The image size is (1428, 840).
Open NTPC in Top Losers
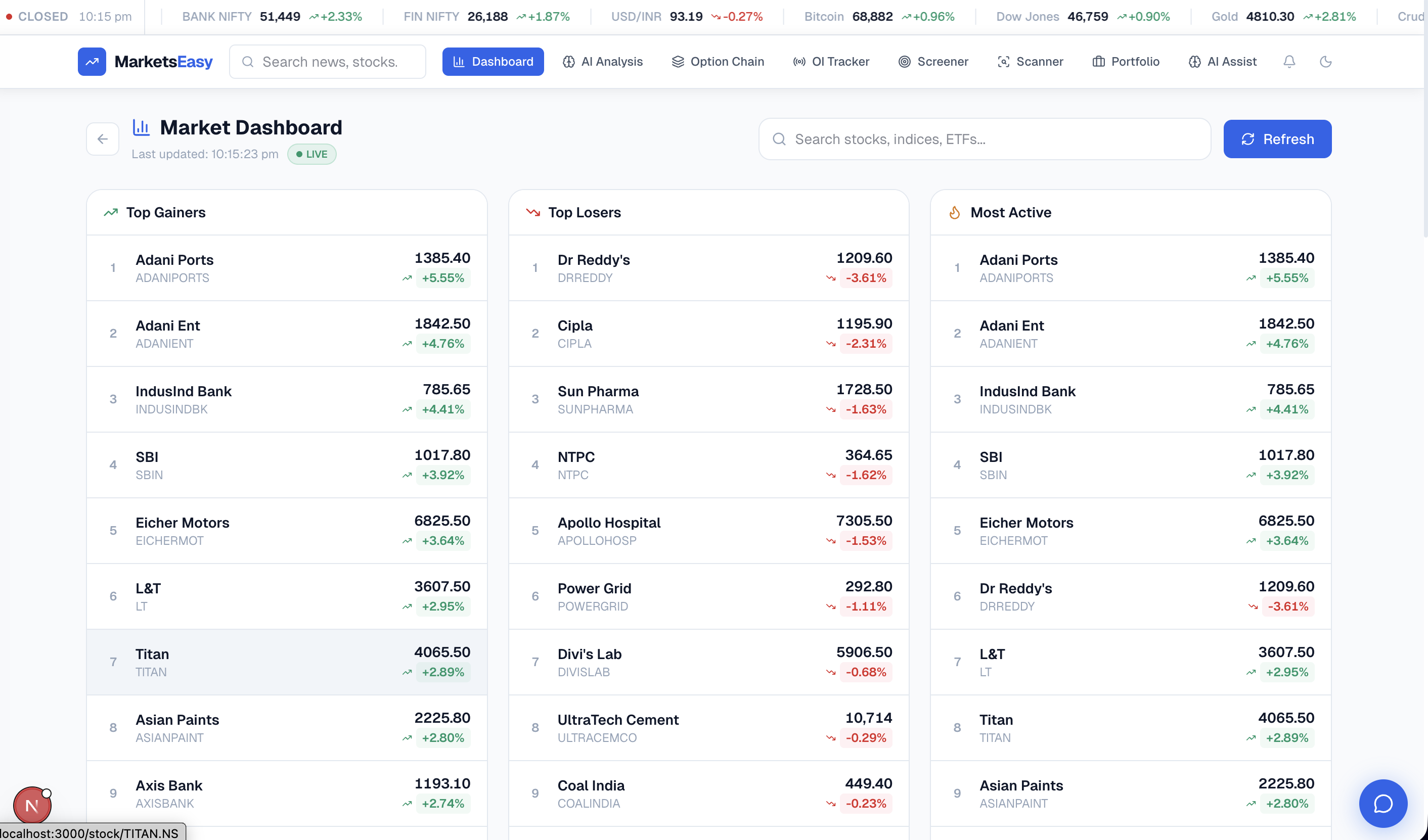(x=709, y=465)
